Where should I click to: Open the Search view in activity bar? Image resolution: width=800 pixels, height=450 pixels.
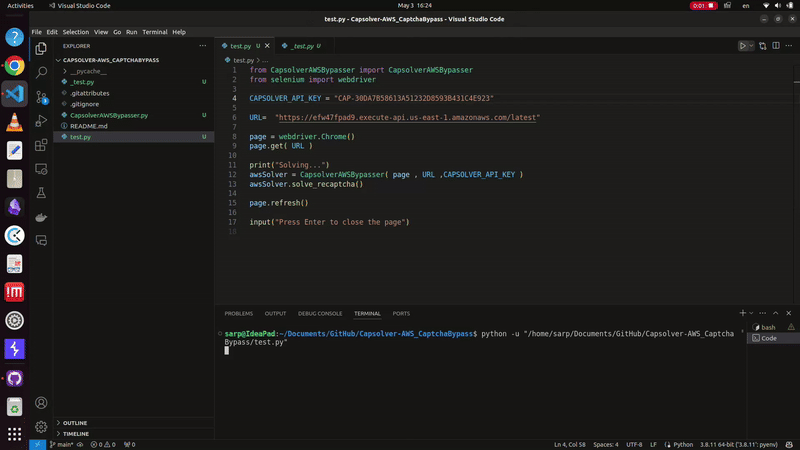pos(41,72)
